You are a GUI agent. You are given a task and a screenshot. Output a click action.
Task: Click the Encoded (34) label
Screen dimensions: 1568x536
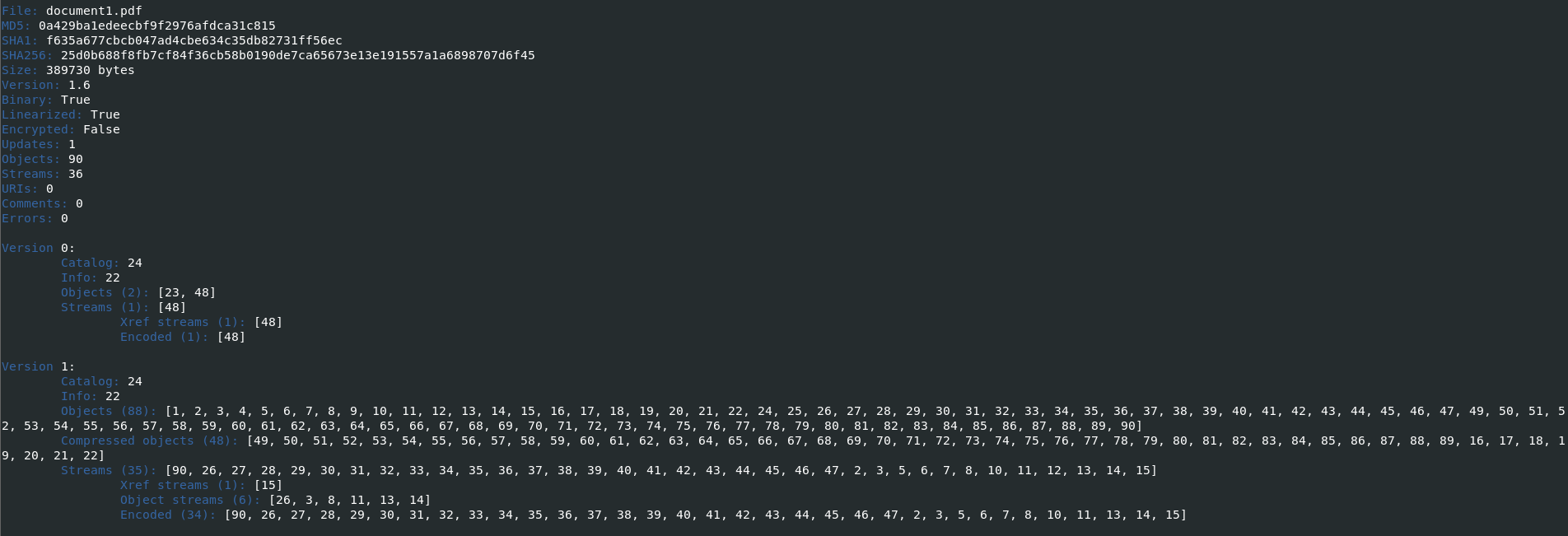pos(168,515)
